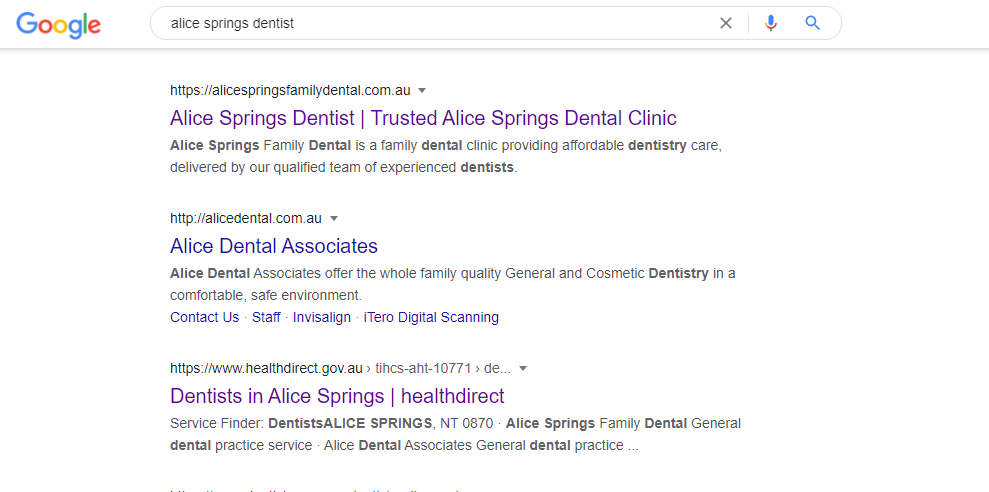Expand options arrow next to alicespringsfamilydental.com.au
This screenshot has height=492, width=989.
[x=422, y=90]
